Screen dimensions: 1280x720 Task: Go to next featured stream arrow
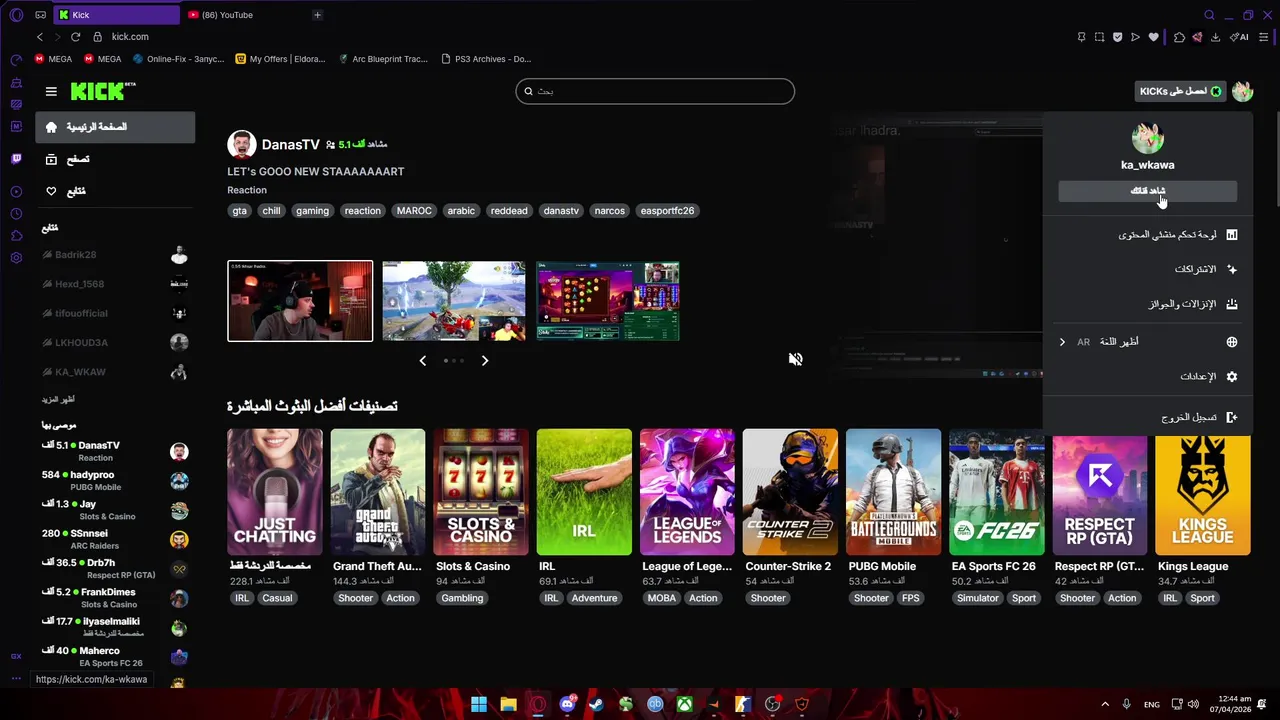(485, 360)
